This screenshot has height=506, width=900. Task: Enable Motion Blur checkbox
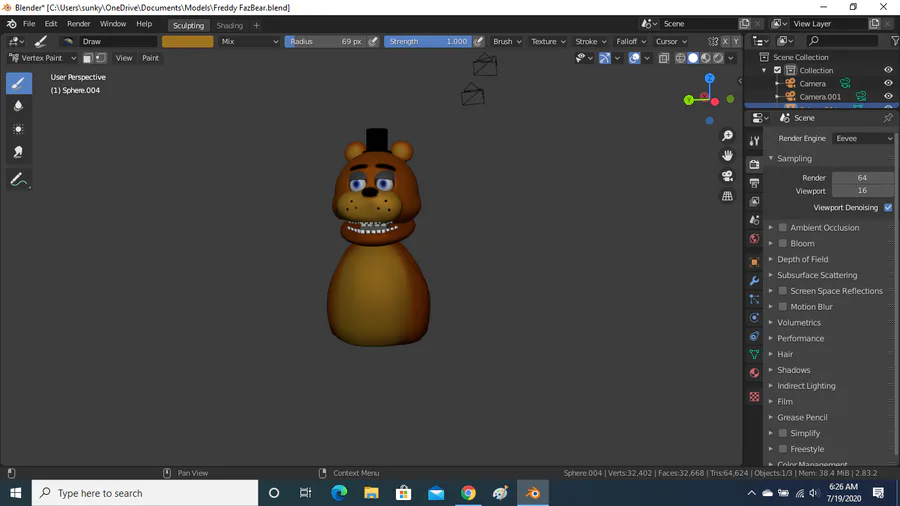point(782,307)
